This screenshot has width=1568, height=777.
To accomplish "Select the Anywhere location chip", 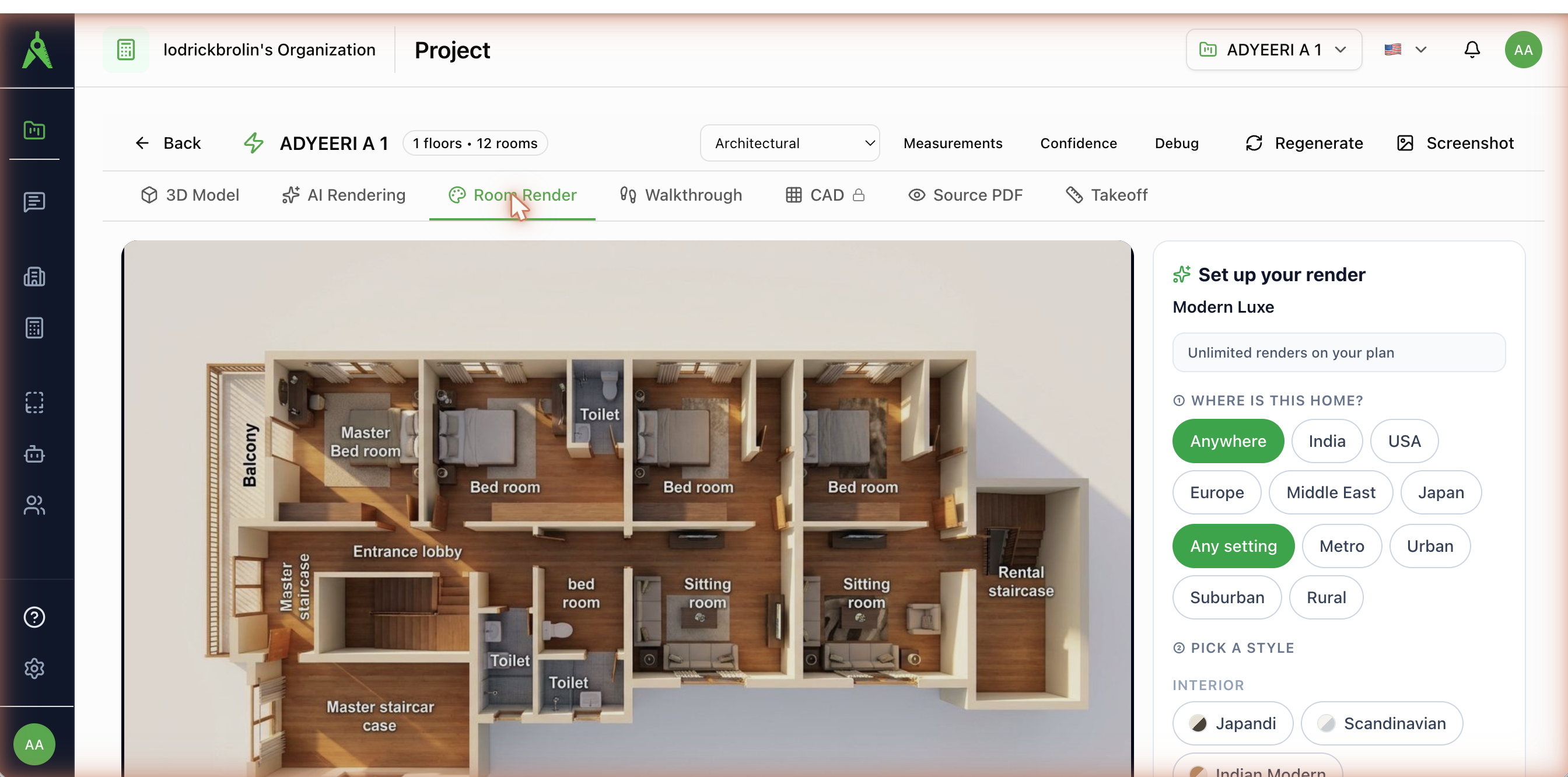I will point(1228,441).
